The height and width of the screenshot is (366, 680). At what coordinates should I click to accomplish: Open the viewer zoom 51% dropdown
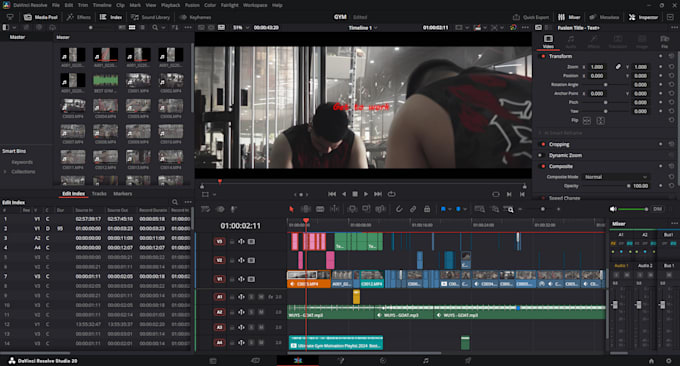pos(241,27)
